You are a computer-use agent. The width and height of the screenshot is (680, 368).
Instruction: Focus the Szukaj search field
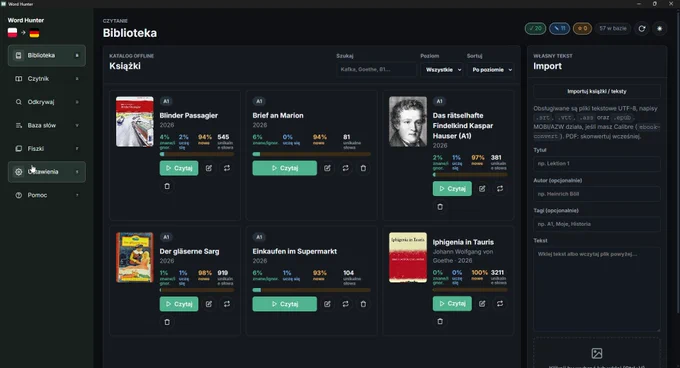pyautogui.click(x=376, y=69)
